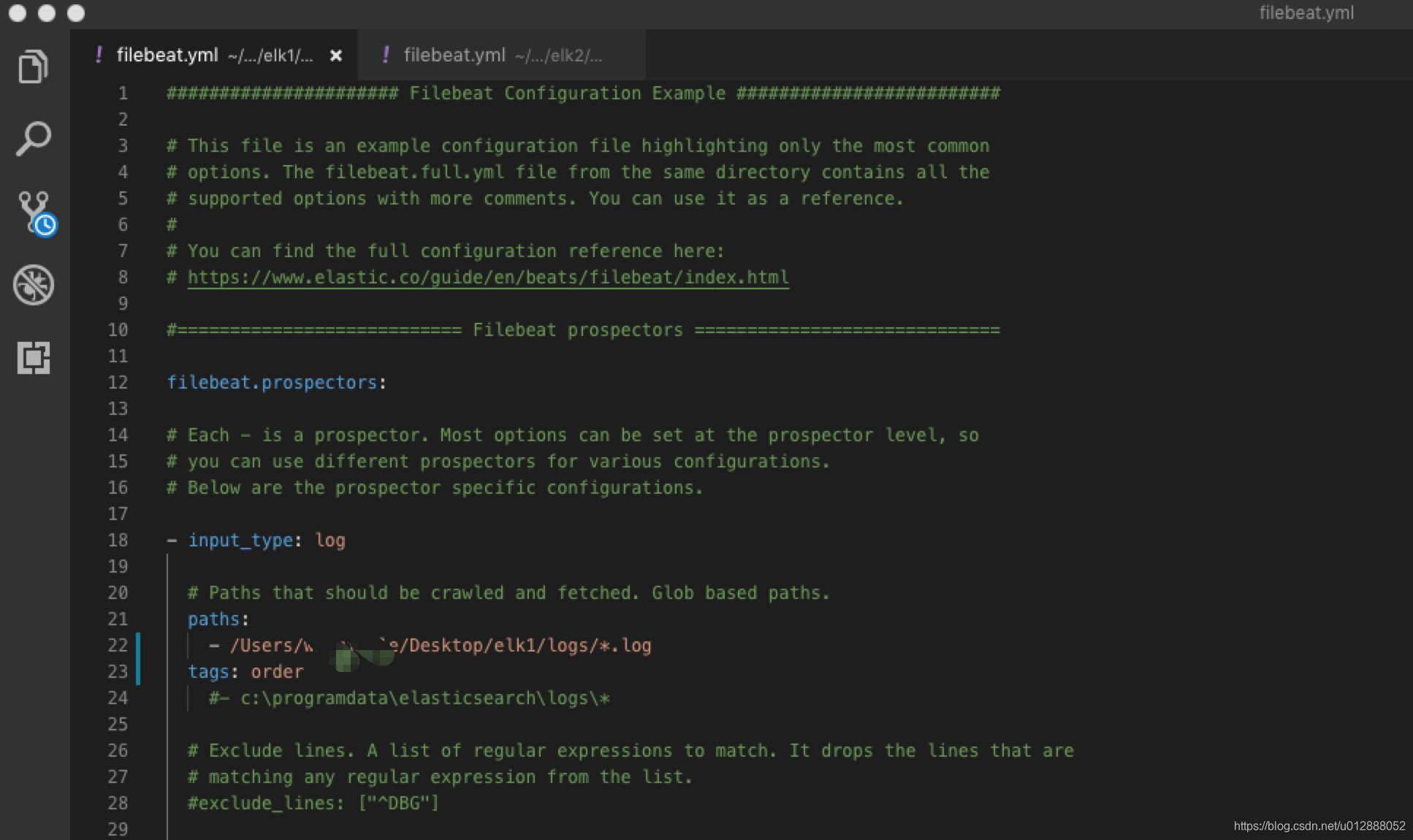The image size is (1413, 840).
Task: Open the Extensions view
Action: point(34,358)
